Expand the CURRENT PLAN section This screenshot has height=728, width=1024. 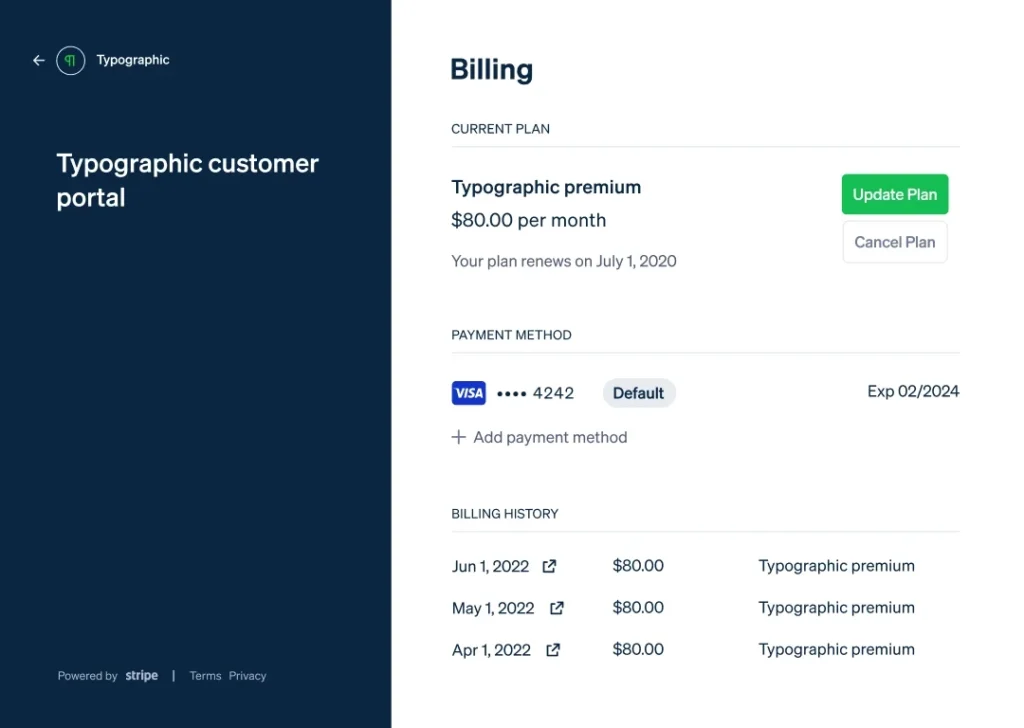click(x=500, y=128)
